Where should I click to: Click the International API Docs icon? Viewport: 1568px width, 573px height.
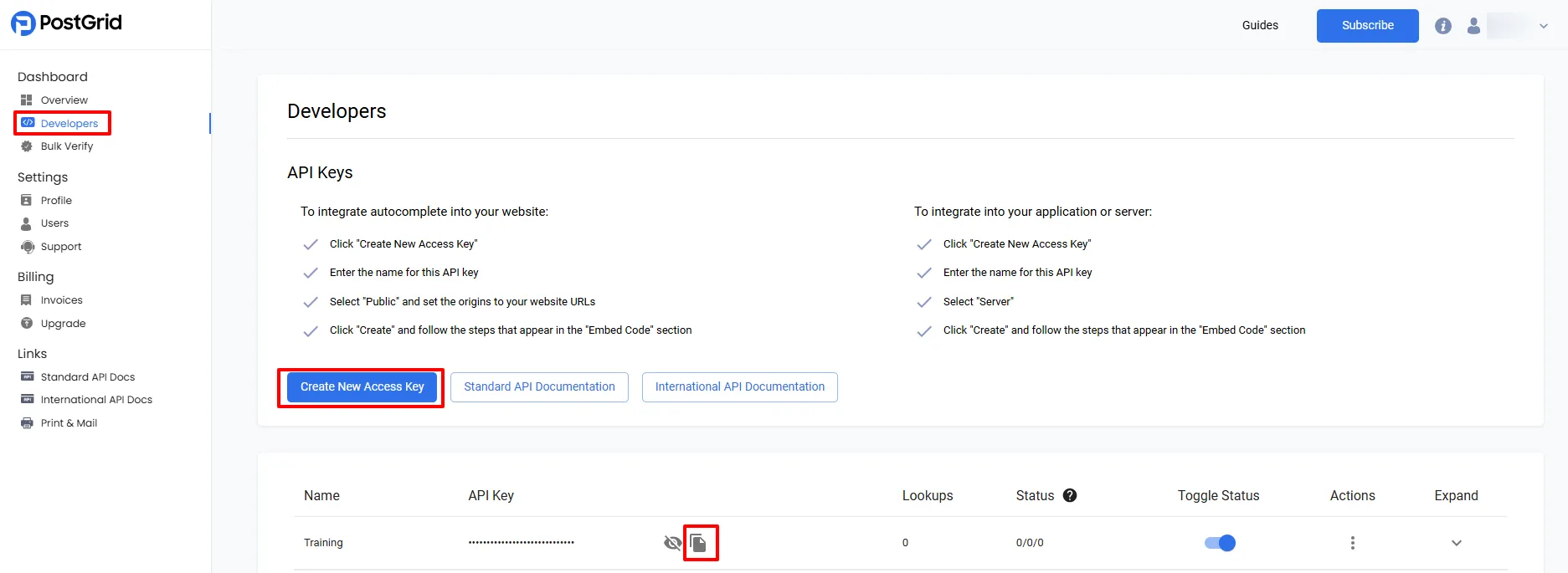[28, 400]
